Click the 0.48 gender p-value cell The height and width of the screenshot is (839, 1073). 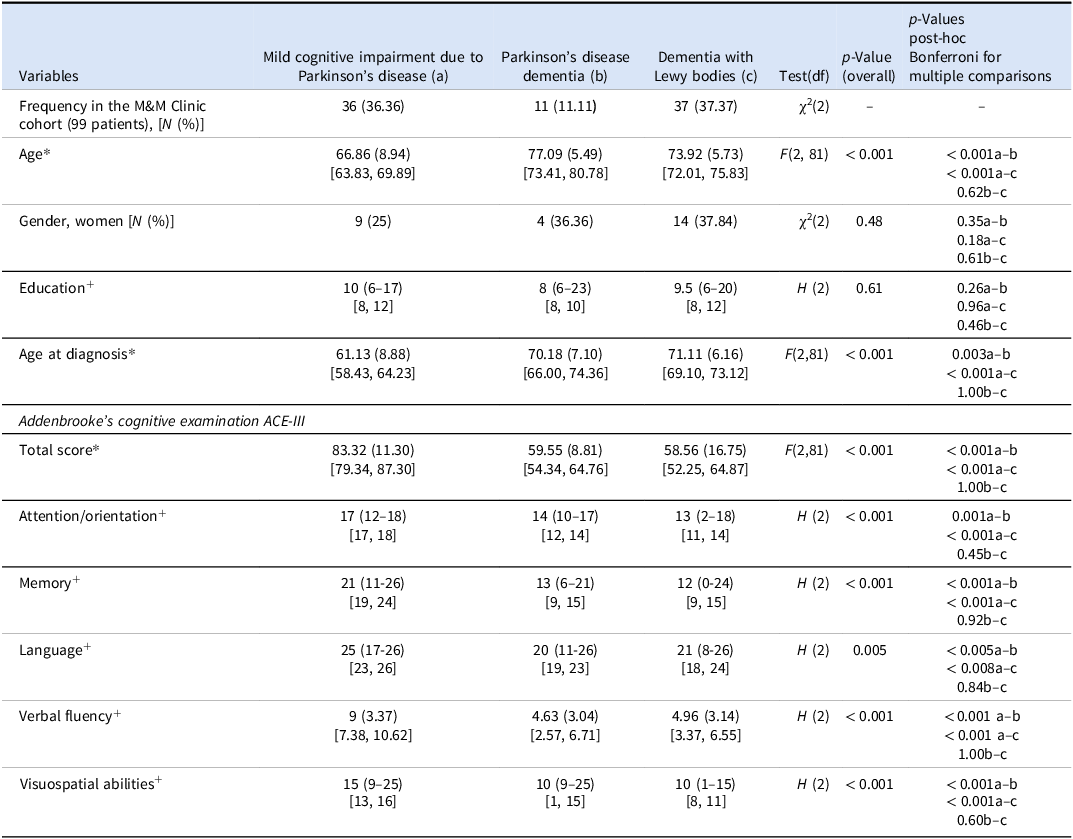[869, 221]
